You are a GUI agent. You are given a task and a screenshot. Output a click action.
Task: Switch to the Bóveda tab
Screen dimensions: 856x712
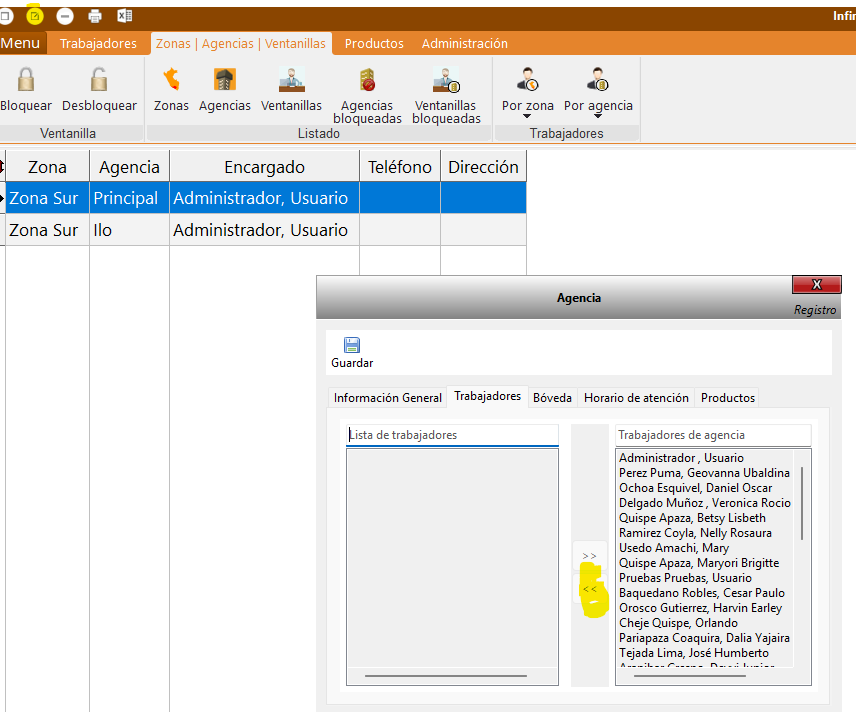coord(552,397)
